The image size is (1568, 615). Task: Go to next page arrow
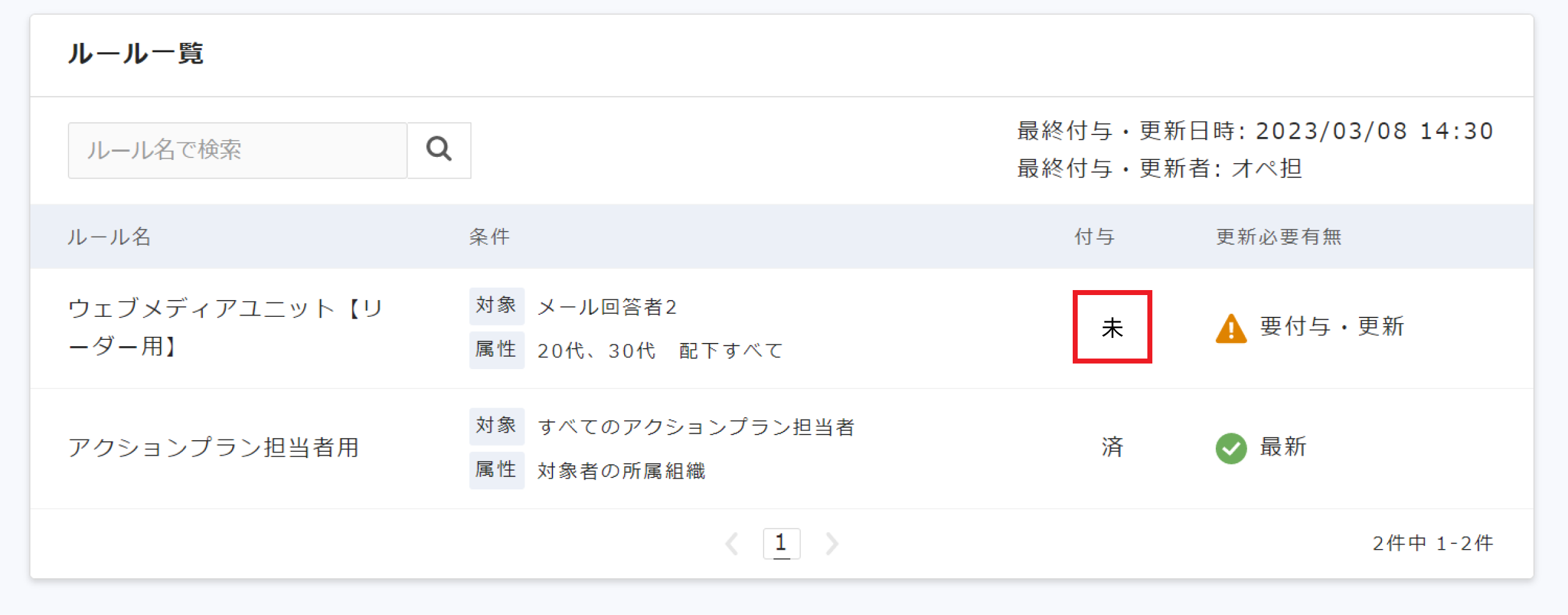pos(831,543)
